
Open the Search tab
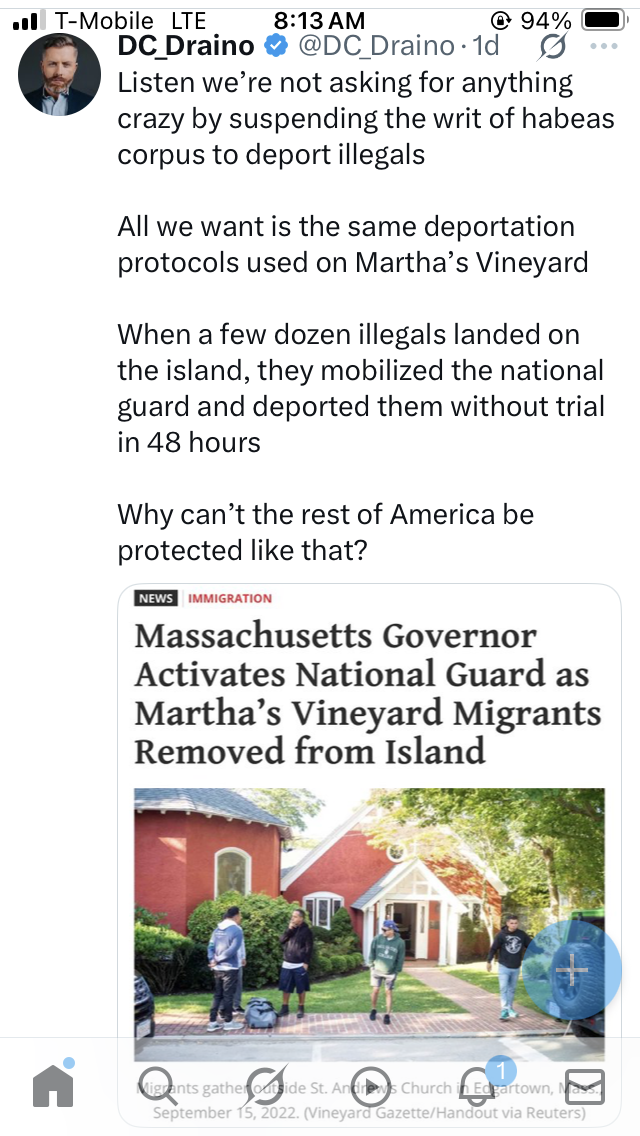(x=159, y=1085)
